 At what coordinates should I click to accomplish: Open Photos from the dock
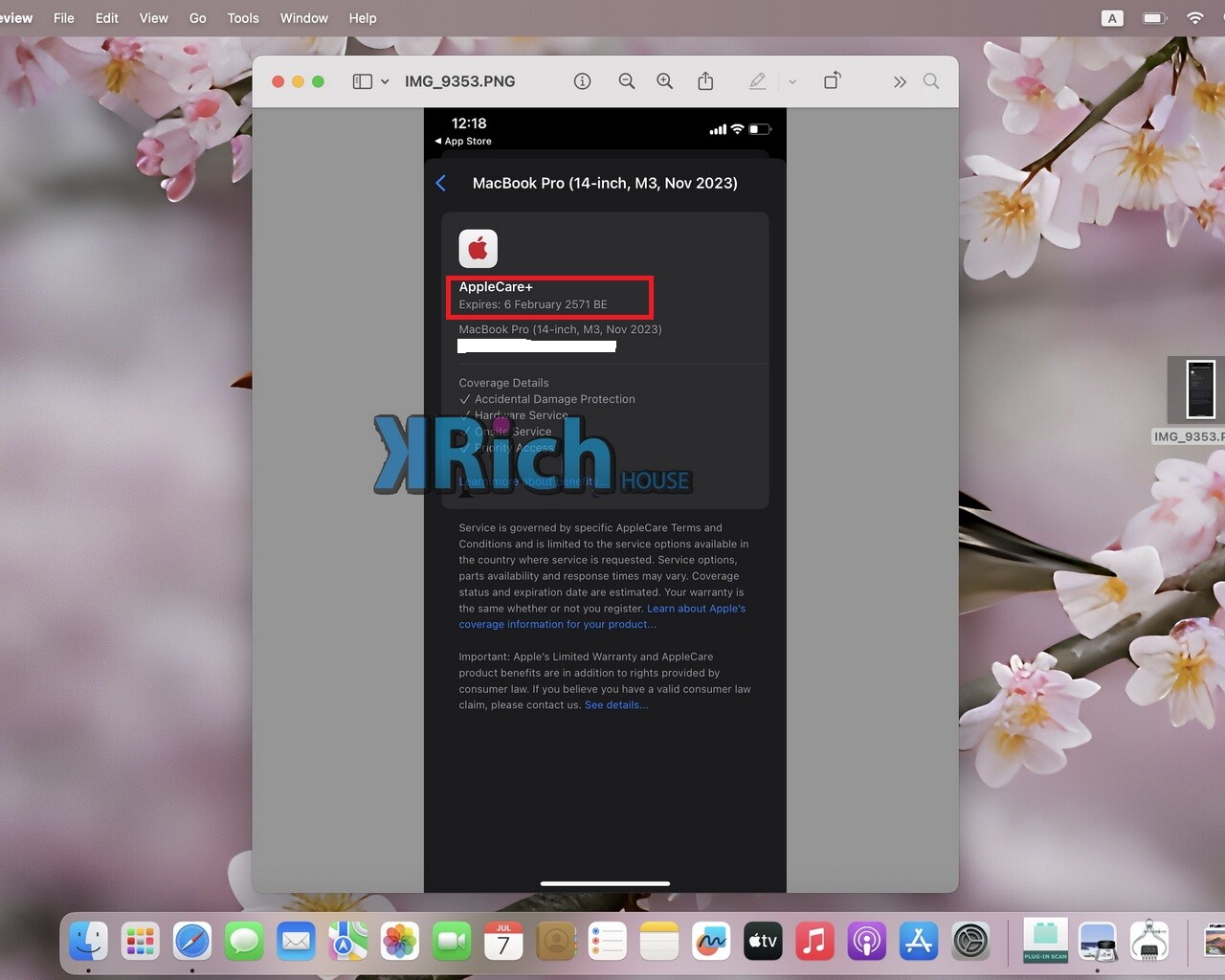[400, 942]
